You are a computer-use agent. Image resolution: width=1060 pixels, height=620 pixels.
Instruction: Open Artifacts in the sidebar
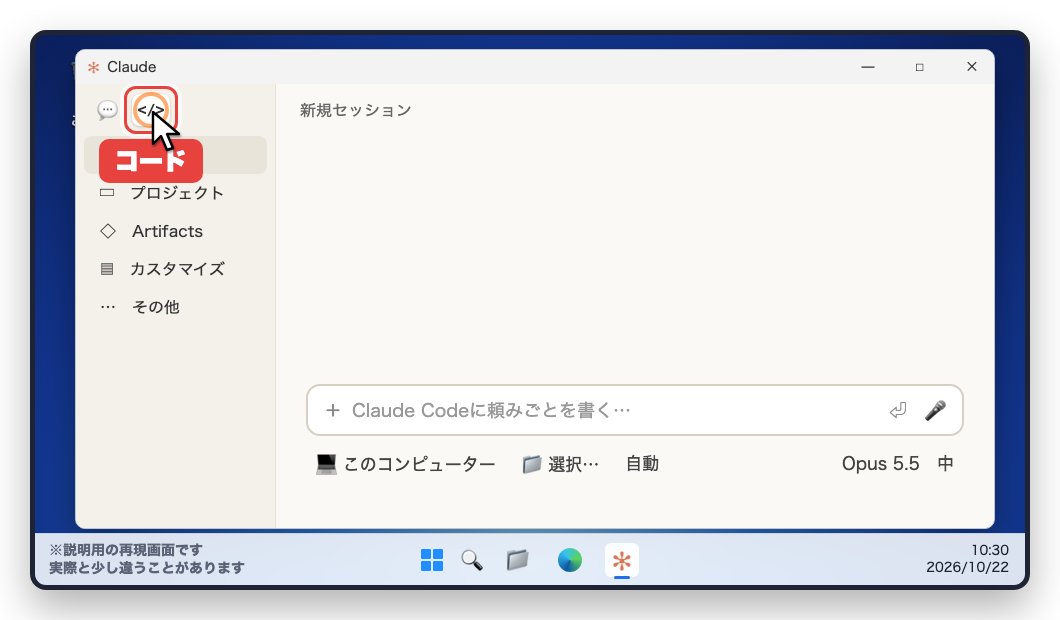(x=176, y=231)
